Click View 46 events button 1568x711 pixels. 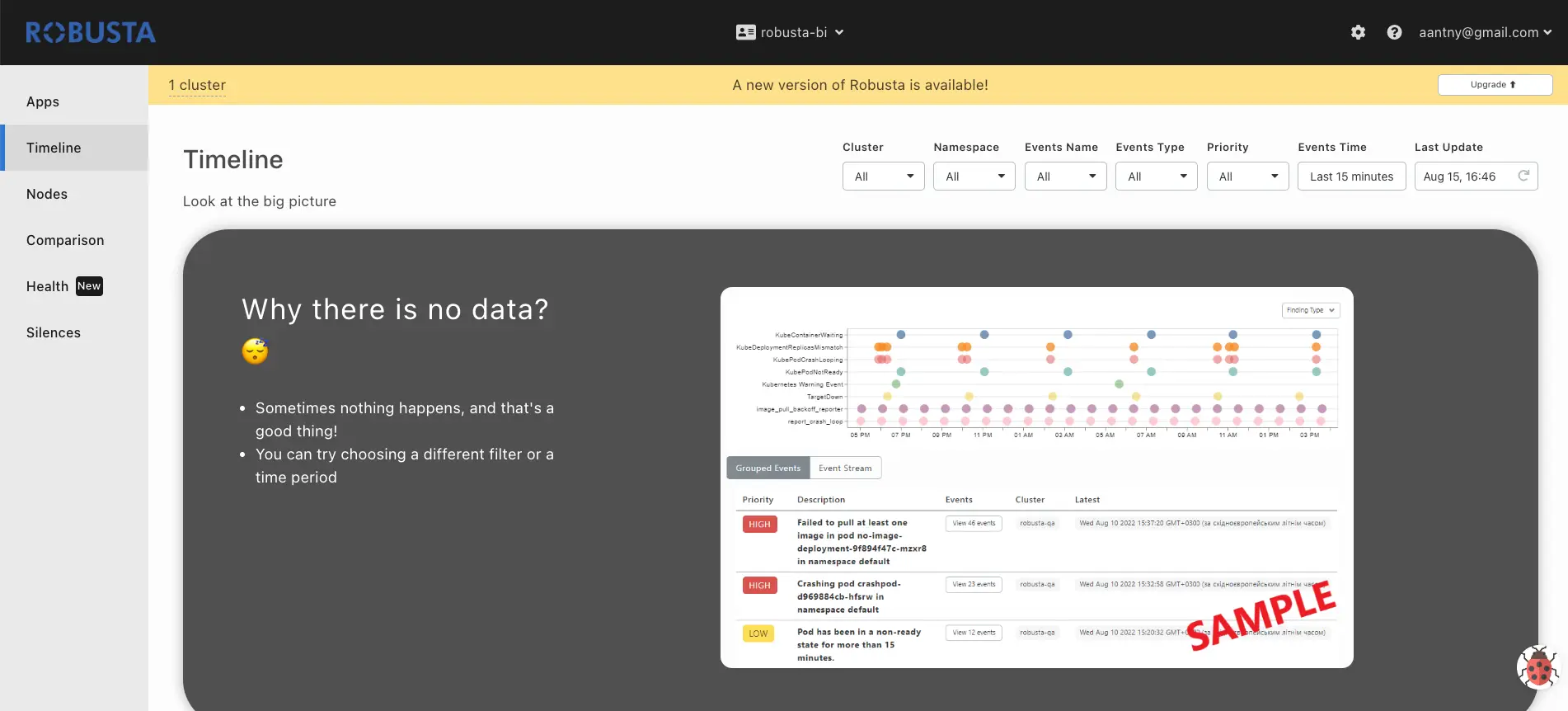[x=974, y=523]
